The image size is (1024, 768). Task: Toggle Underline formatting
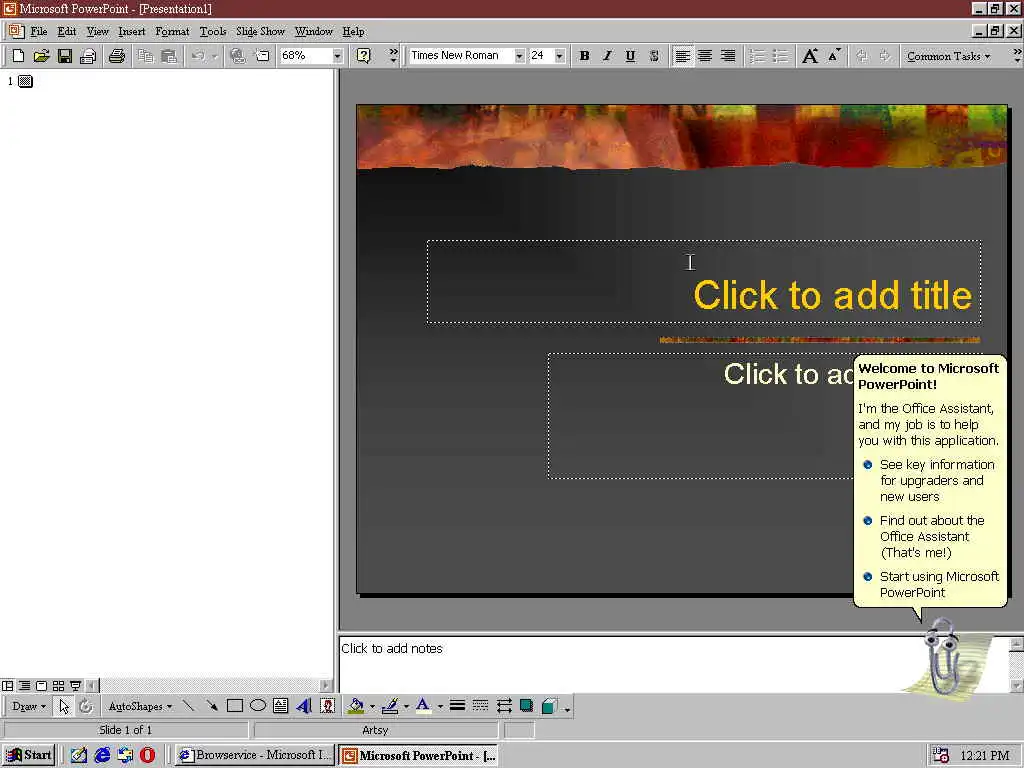pos(630,56)
